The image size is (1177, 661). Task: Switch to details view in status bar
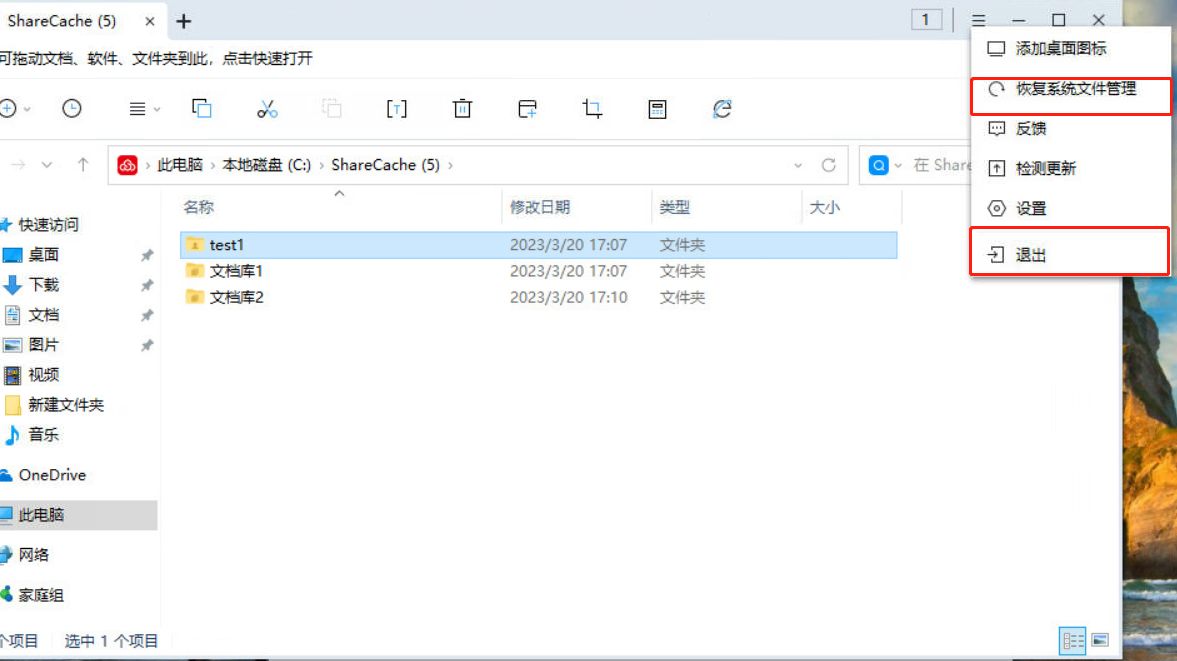(1073, 641)
